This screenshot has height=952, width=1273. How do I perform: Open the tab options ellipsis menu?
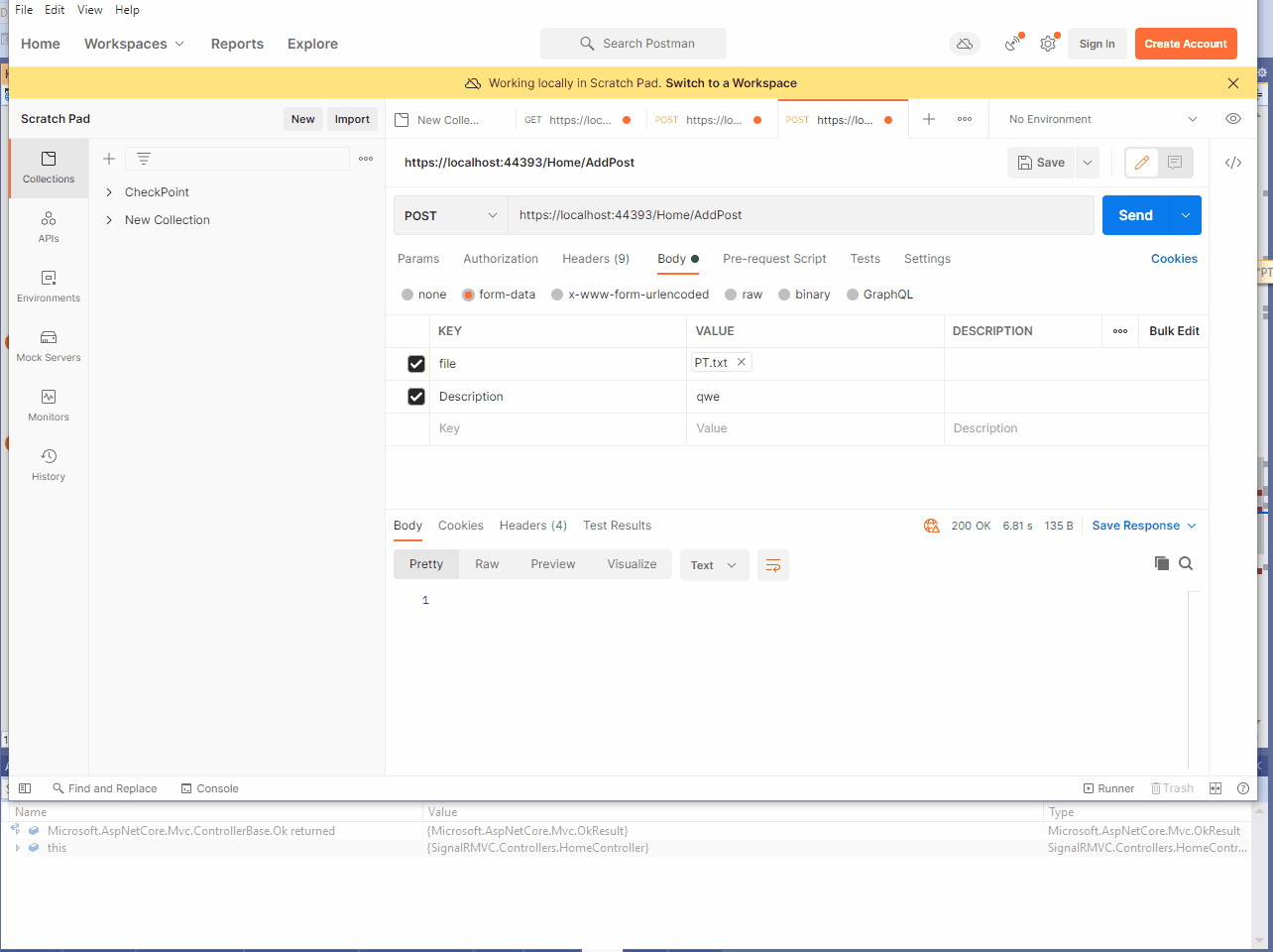click(965, 119)
